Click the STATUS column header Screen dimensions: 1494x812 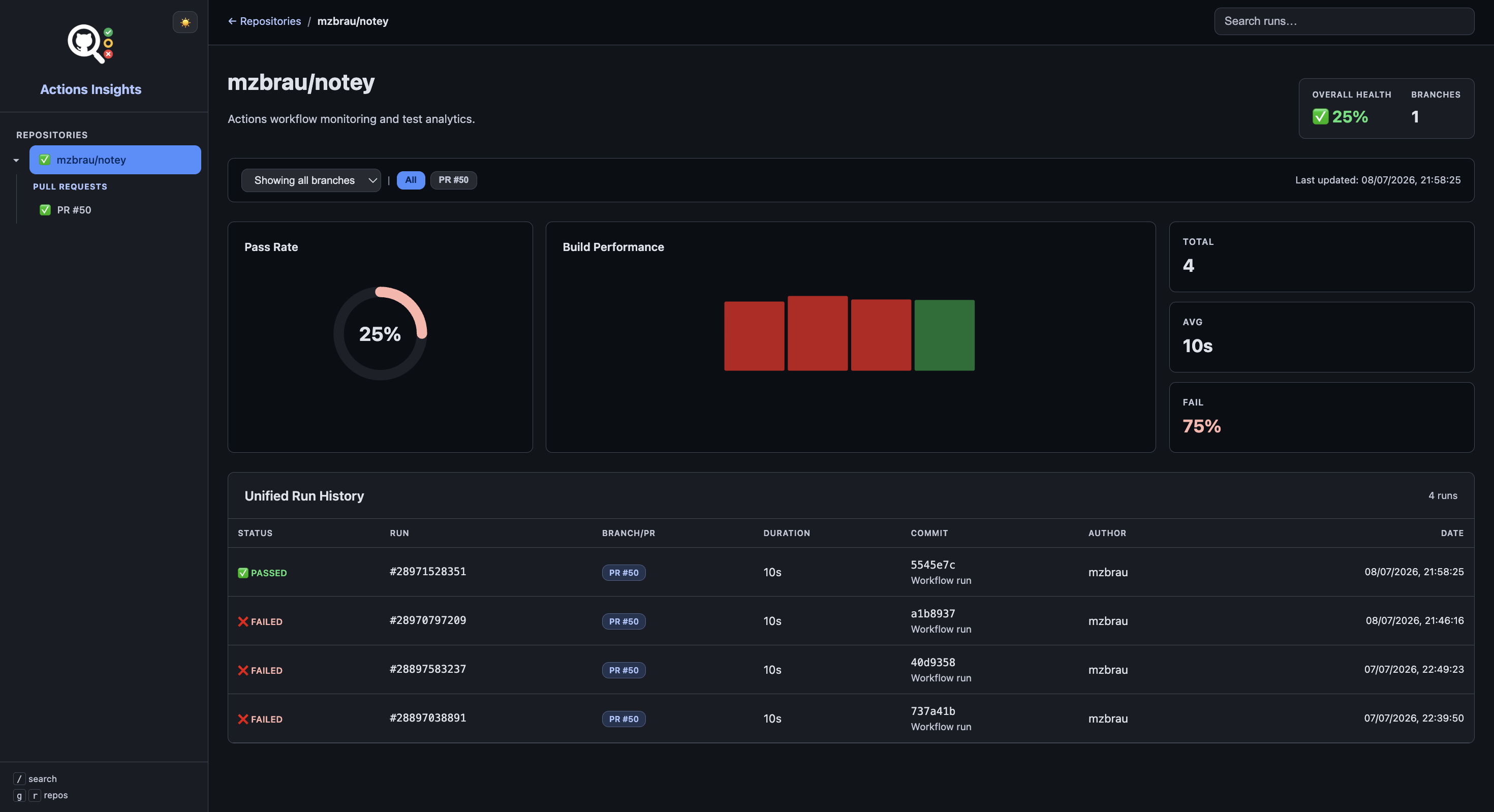click(x=255, y=533)
